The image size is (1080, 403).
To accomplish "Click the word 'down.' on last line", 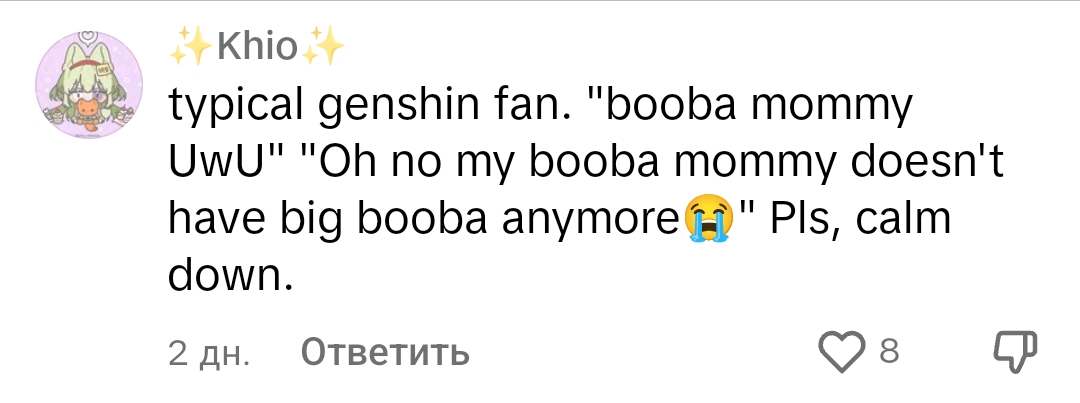I will 226,275.
